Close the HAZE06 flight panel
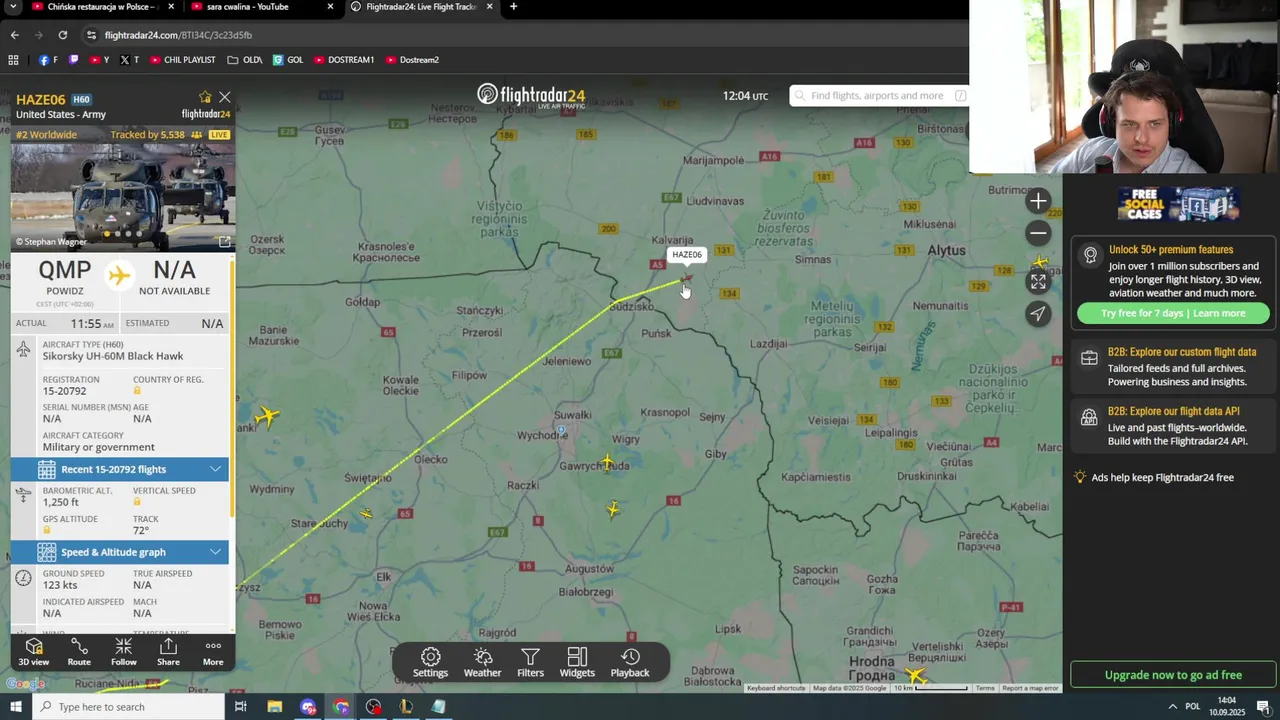The height and width of the screenshot is (720, 1280). (225, 97)
